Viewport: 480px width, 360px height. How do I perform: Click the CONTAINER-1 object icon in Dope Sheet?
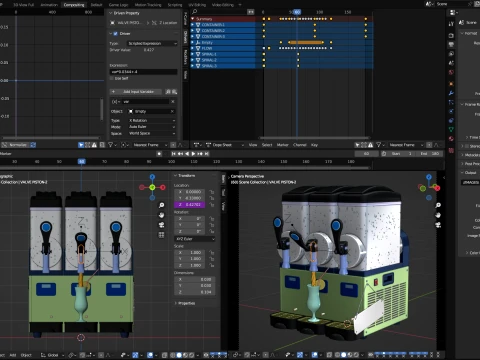coord(198,25)
